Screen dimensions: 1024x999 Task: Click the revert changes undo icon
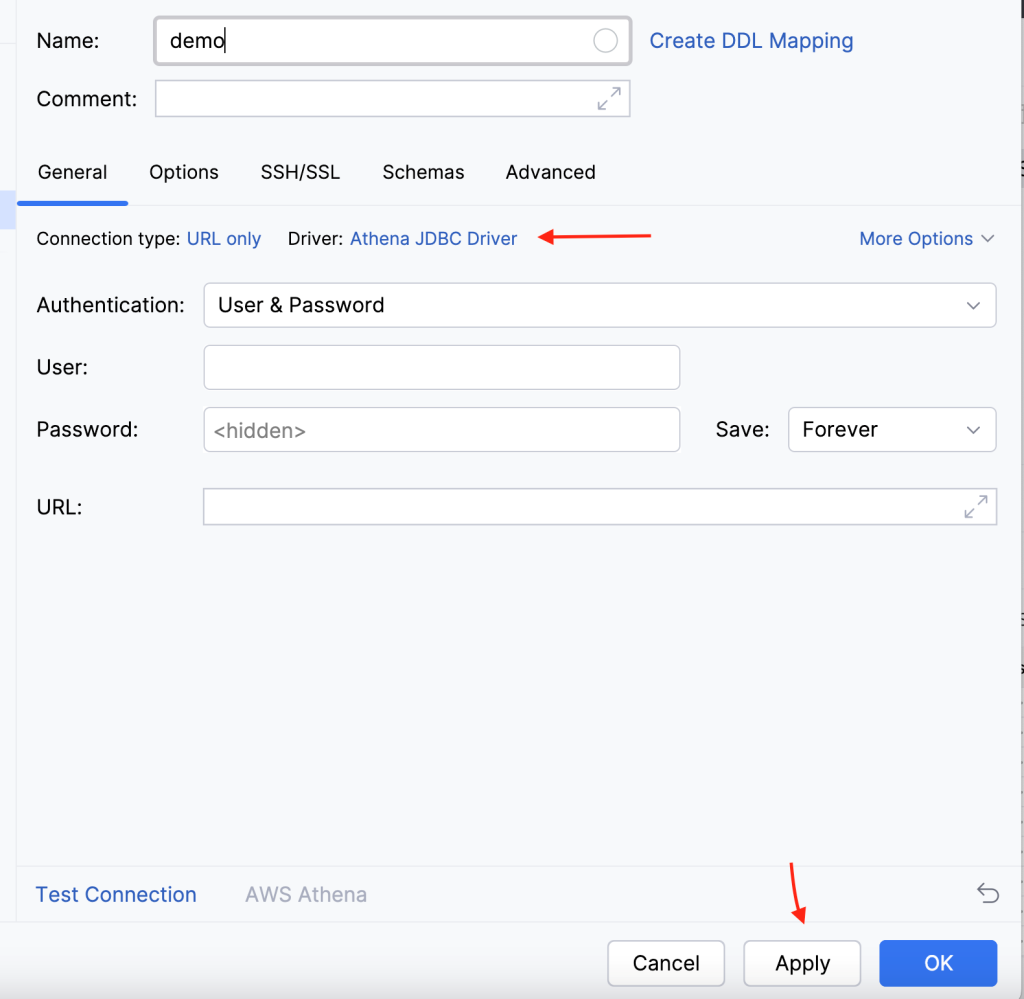click(x=988, y=893)
